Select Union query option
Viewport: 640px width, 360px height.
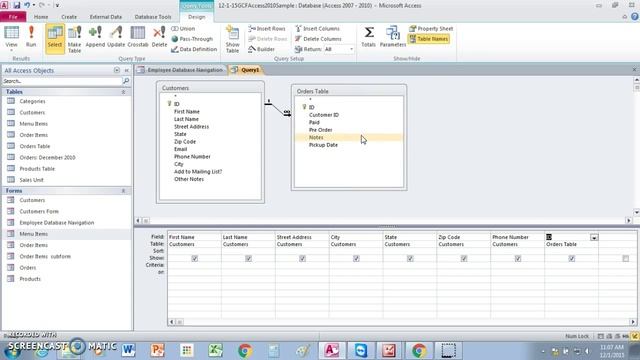pyautogui.click(x=183, y=29)
